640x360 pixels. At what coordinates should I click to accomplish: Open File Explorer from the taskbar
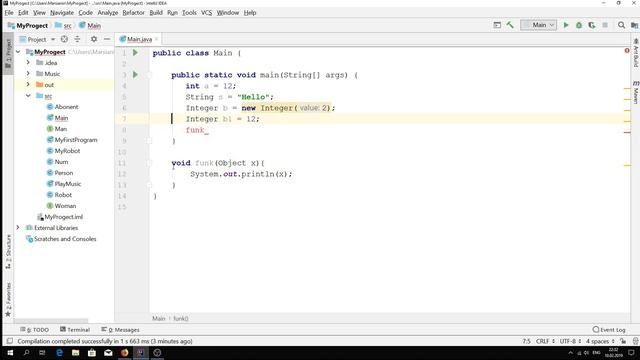point(76,353)
